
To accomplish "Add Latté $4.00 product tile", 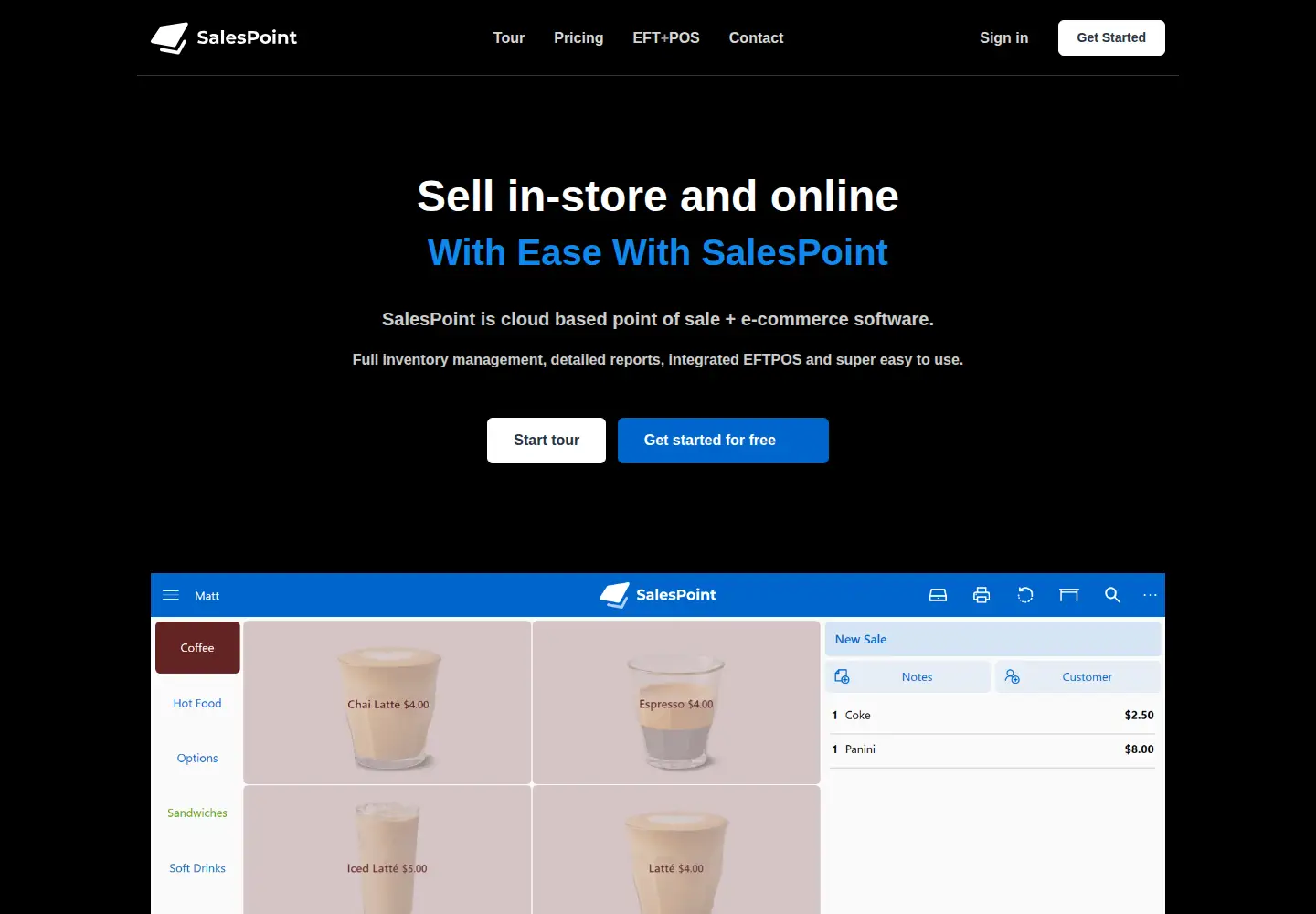I will 676,850.
